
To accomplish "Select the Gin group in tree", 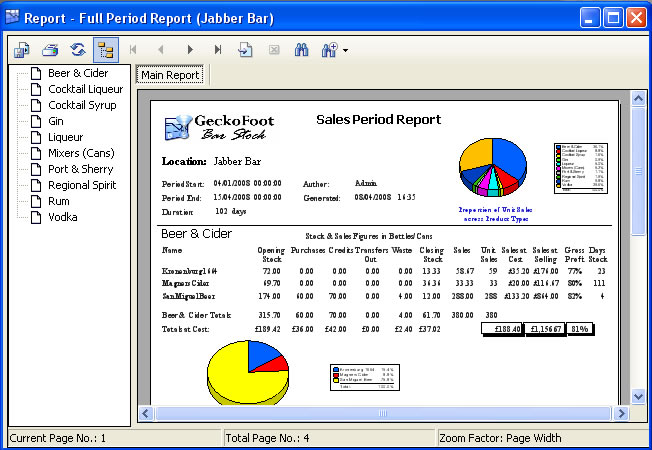I will pyautogui.click(x=58, y=121).
